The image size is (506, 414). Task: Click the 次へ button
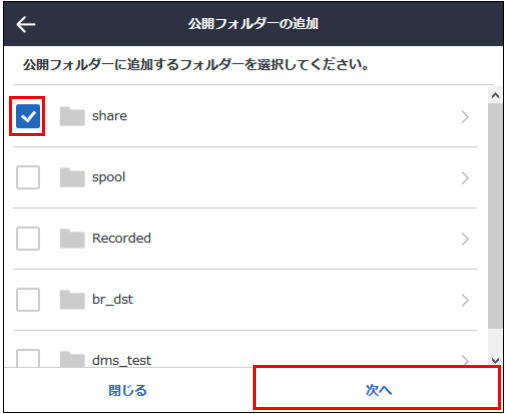coord(377,388)
